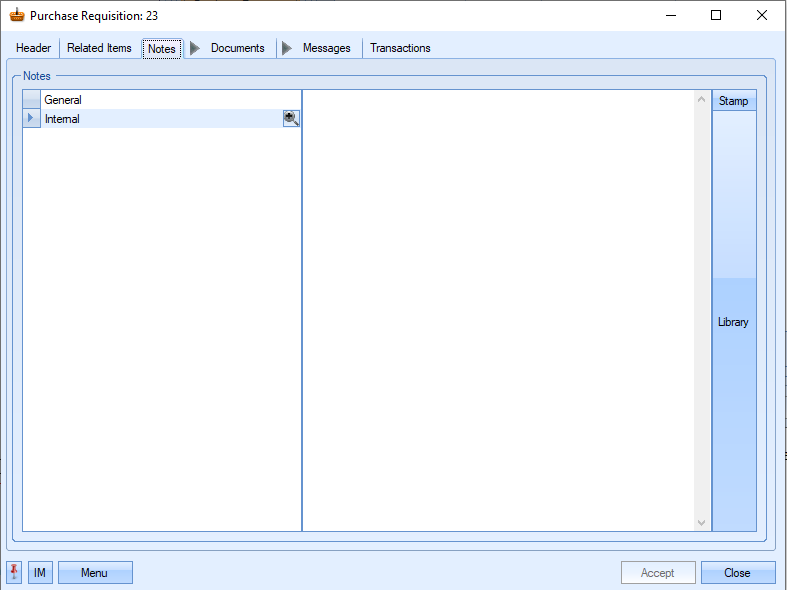Image resolution: width=787 pixels, height=590 pixels.
Task: Click the arrow icon before Documents tab
Action: click(195, 48)
